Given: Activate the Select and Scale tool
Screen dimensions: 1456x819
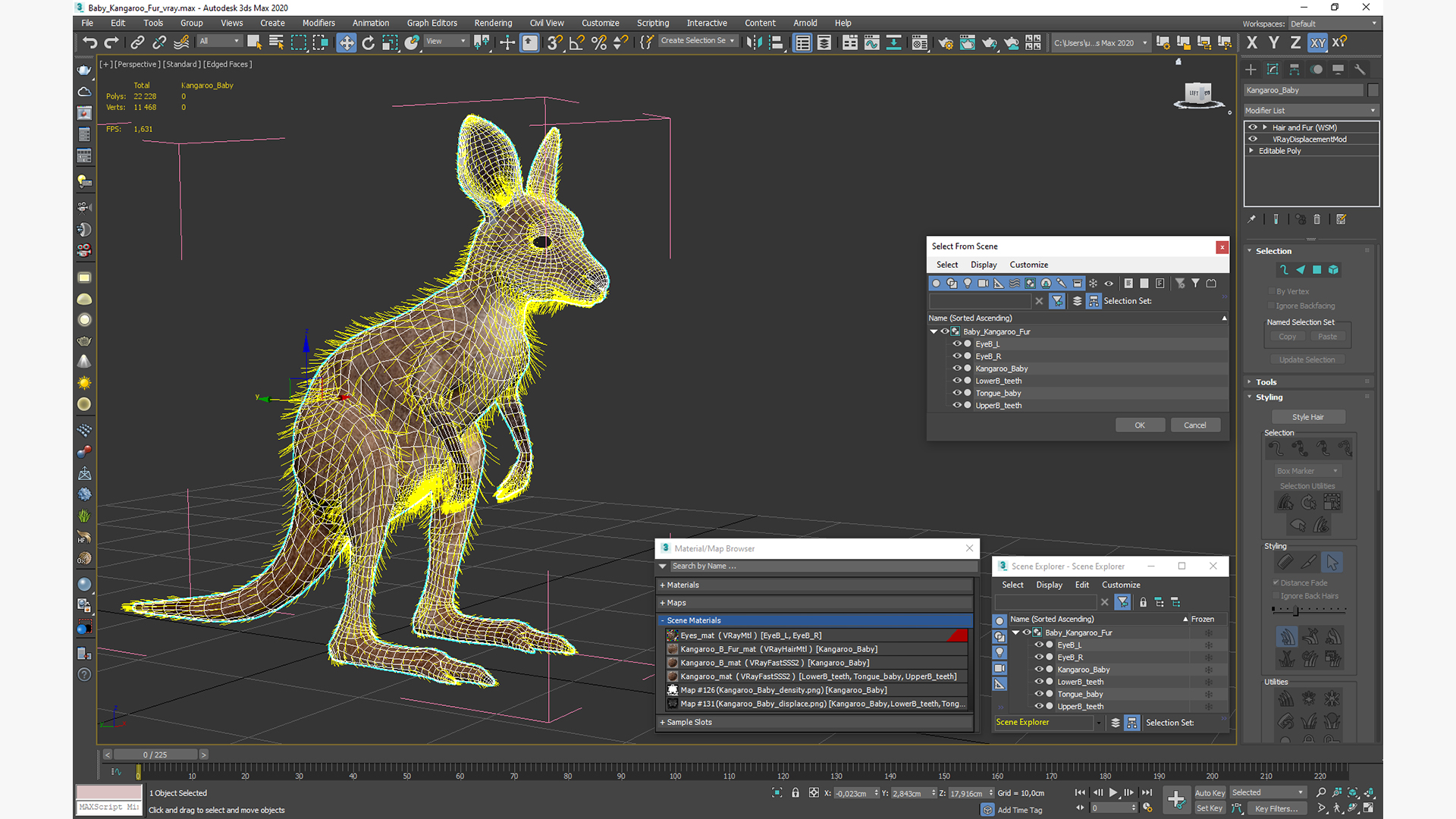Looking at the screenshot, I should [390, 42].
